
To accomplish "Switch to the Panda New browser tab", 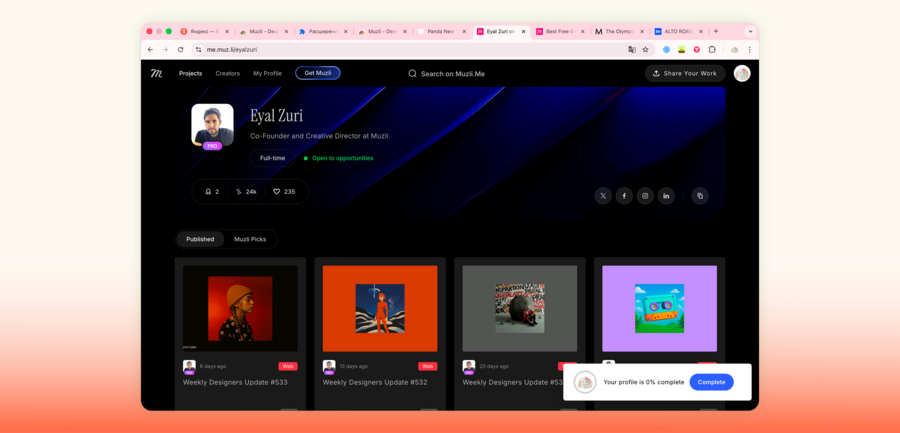I will tap(443, 32).
